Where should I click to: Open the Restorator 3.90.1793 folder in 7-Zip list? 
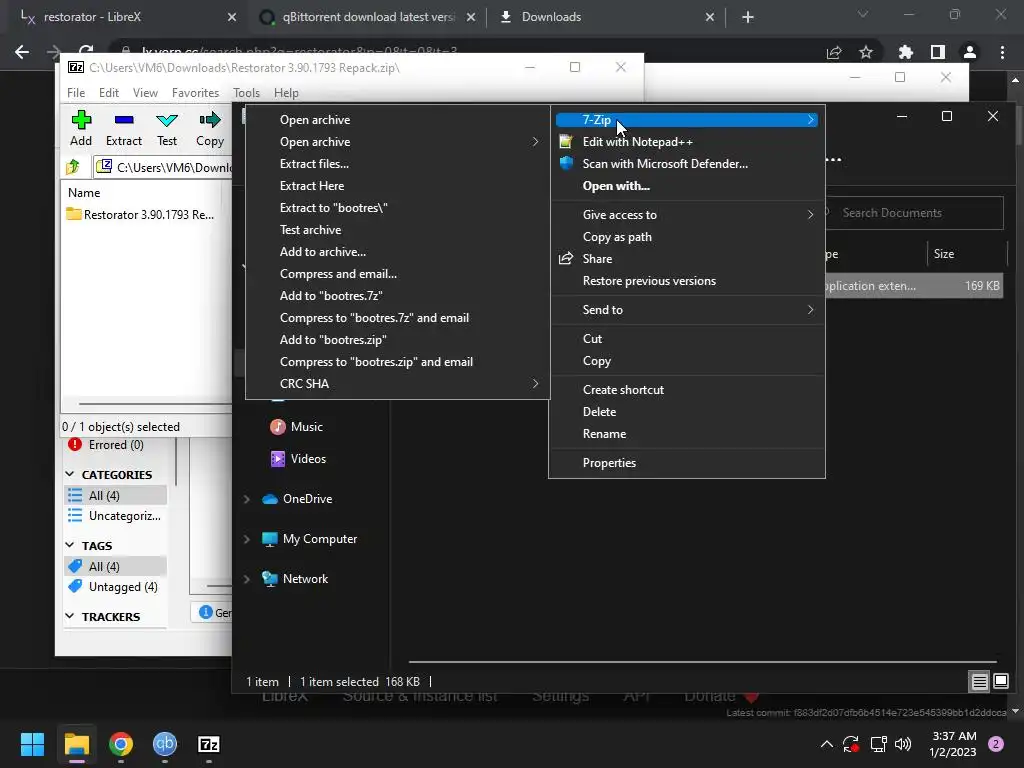[x=140, y=214]
